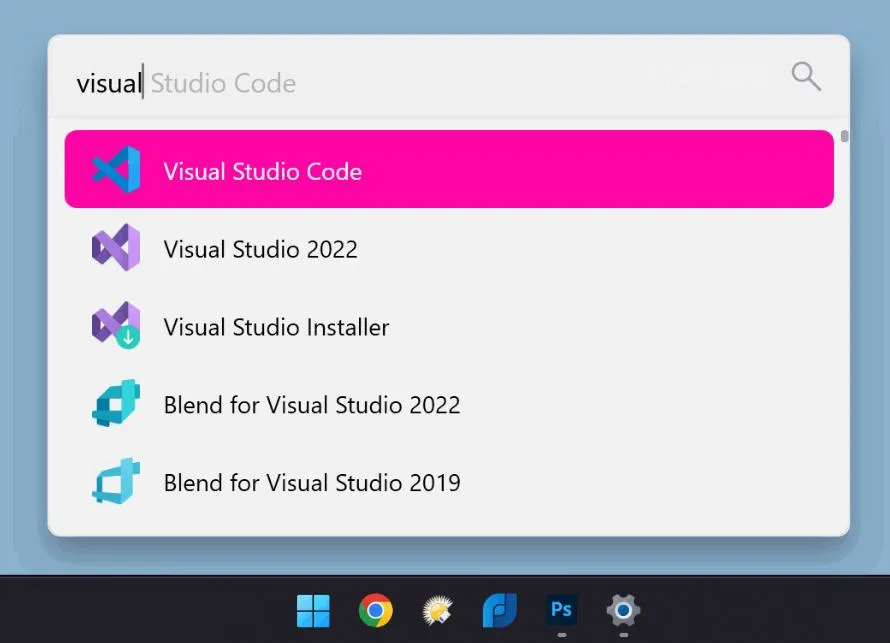Viewport: 890px width, 643px height.
Task: Click the Visual Studio Installer icon
Action: click(116, 325)
